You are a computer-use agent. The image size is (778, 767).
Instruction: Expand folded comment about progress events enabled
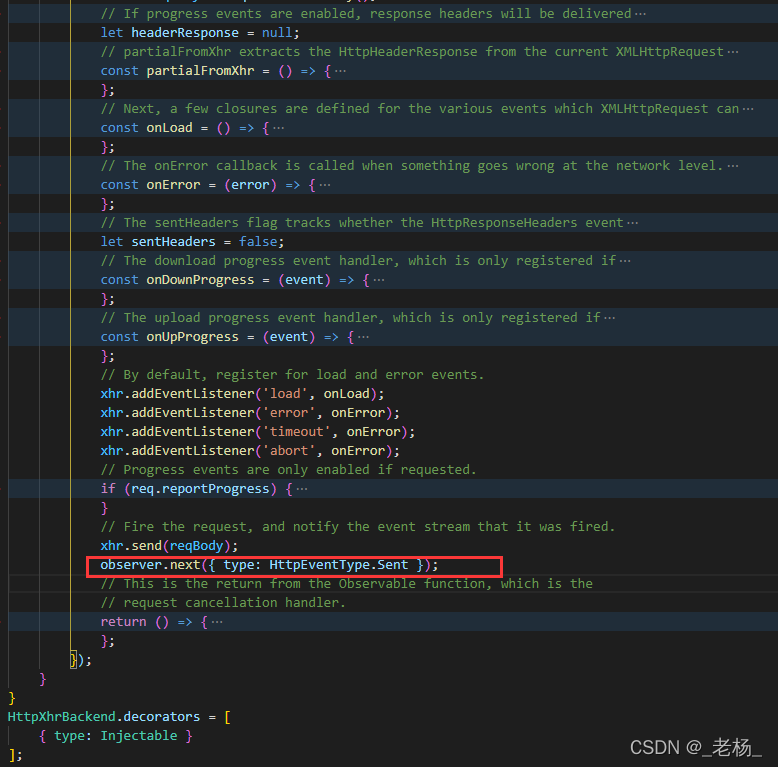coord(641,14)
